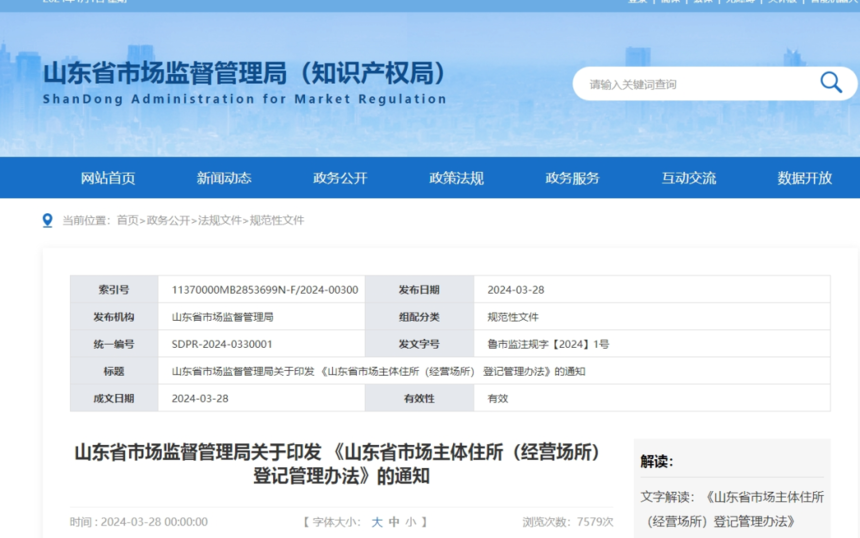Click the location pin icon beside 当前位置
Viewport: 860px width, 538px height.
point(47,220)
